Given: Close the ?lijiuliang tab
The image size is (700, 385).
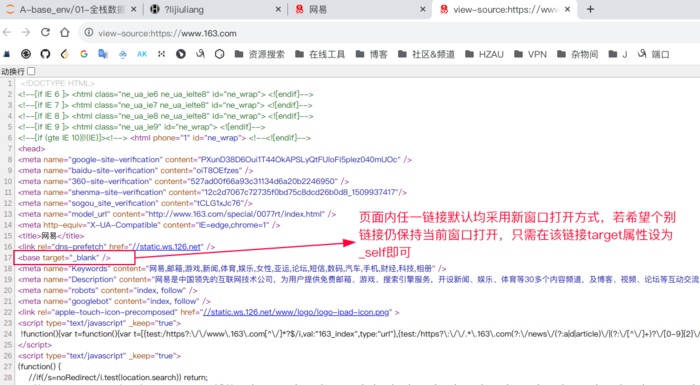Looking at the screenshot, I should [x=278, y=9].
